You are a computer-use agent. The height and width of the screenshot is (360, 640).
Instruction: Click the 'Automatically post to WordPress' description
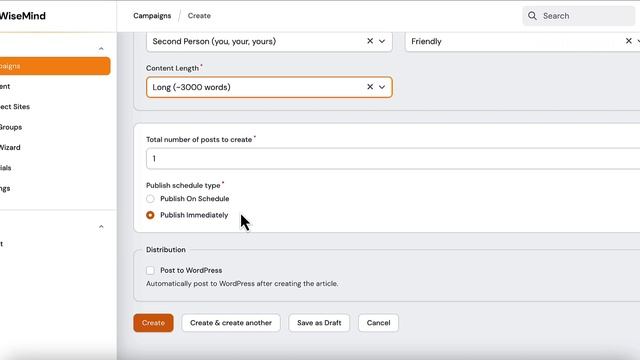242,284
